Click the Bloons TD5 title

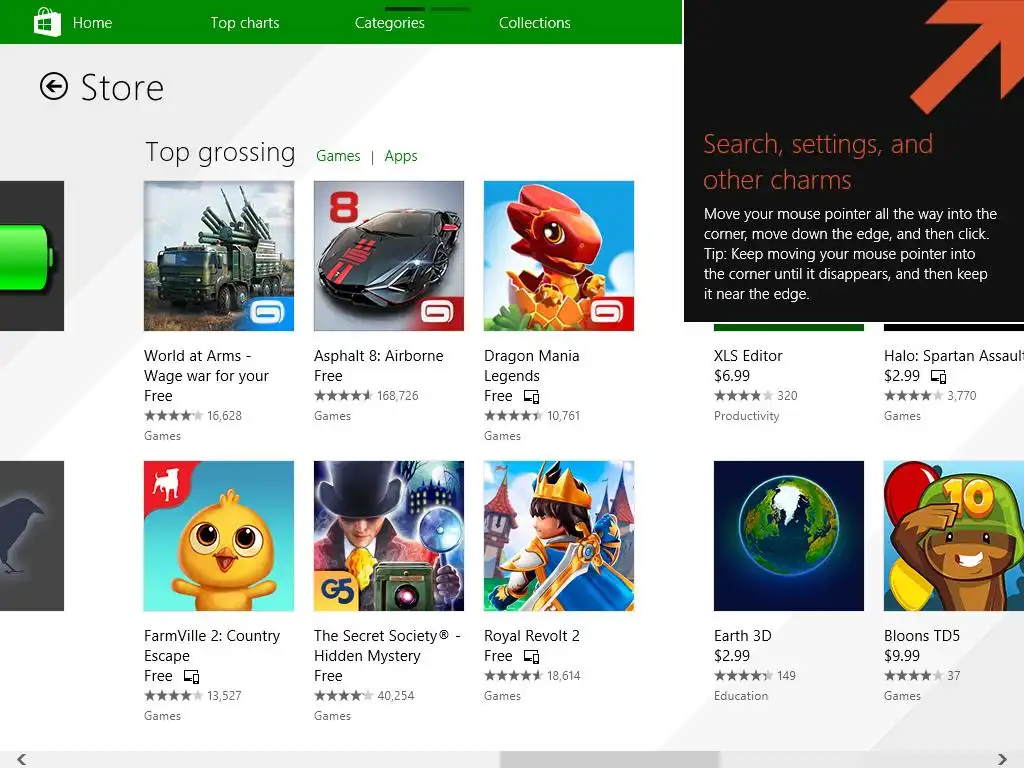coord(921,636)
